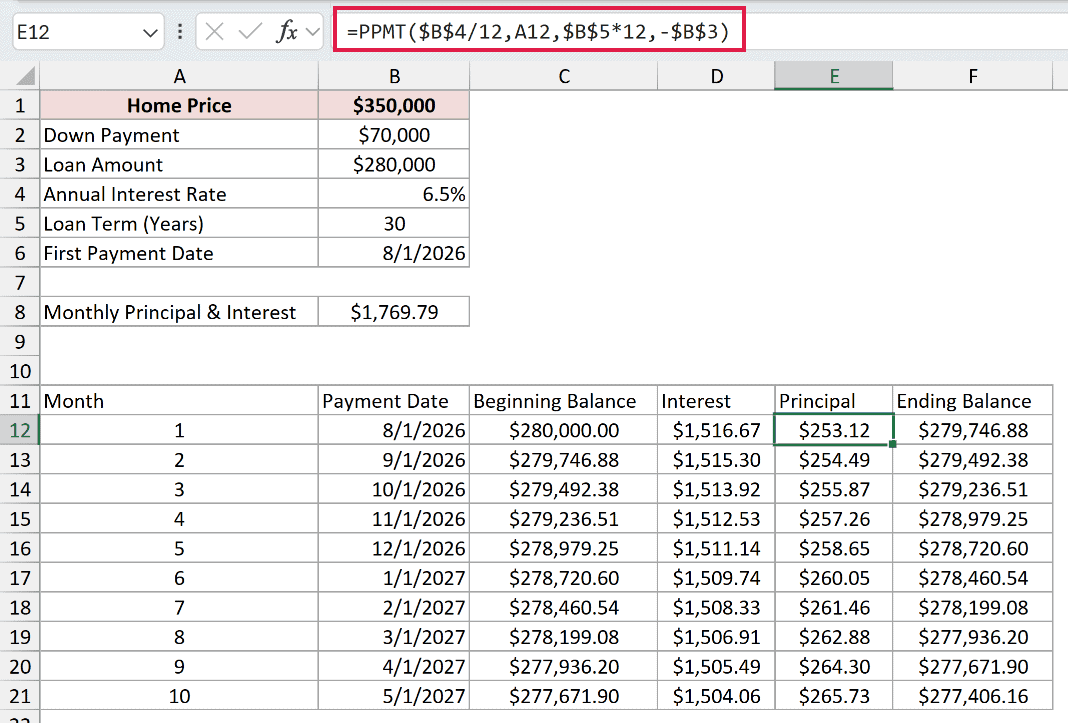The height and width of the screenshot is (723, 1068).
Task: Select the $350,000 home price cell
Action: point(394,106)
